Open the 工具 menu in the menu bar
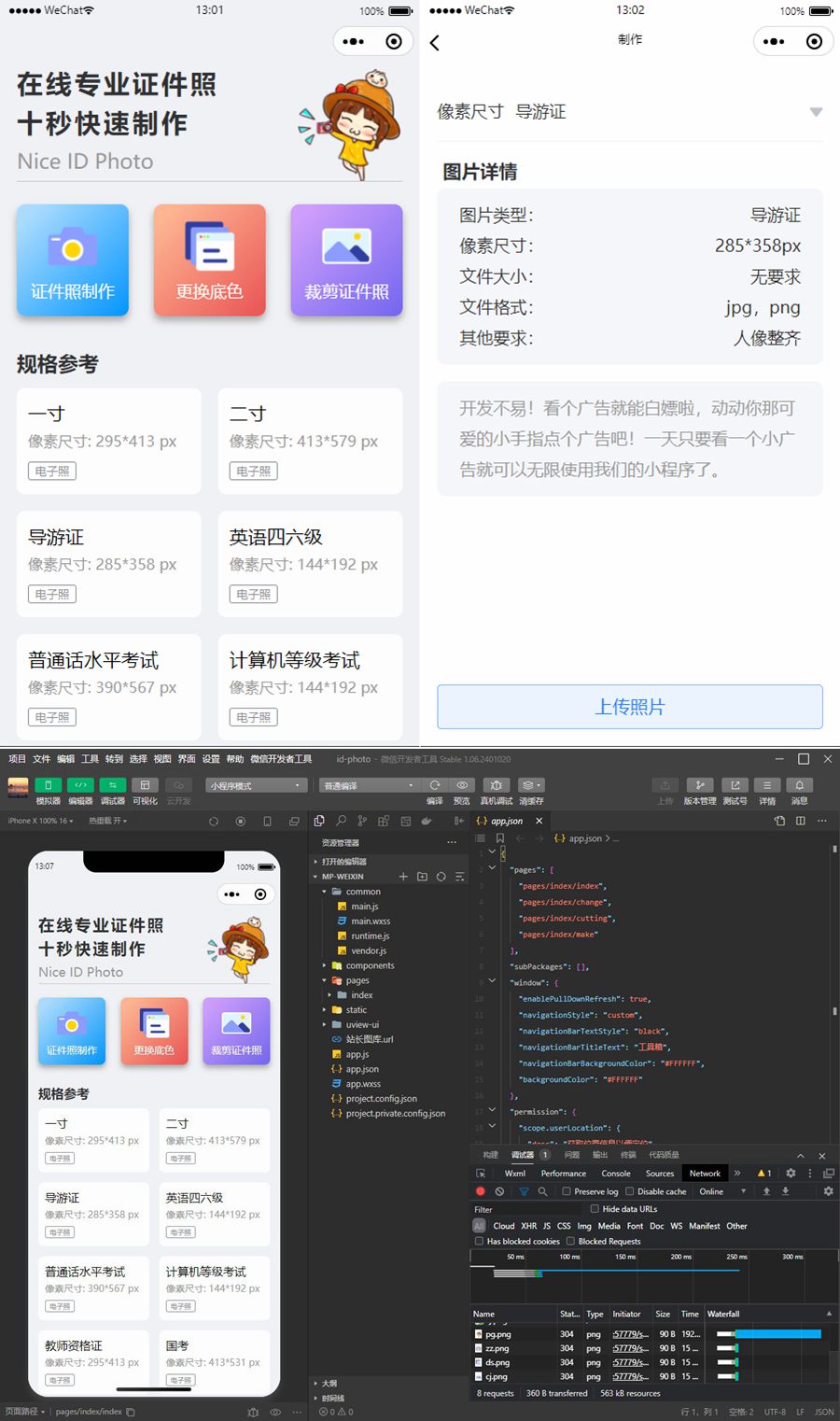The width and height of the screenshot is (840, 1421). [x=90, y=759]
